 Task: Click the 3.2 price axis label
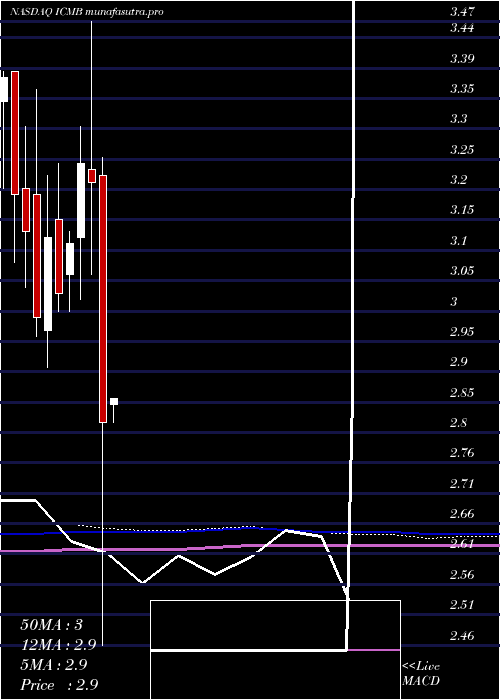click(459, 180)
